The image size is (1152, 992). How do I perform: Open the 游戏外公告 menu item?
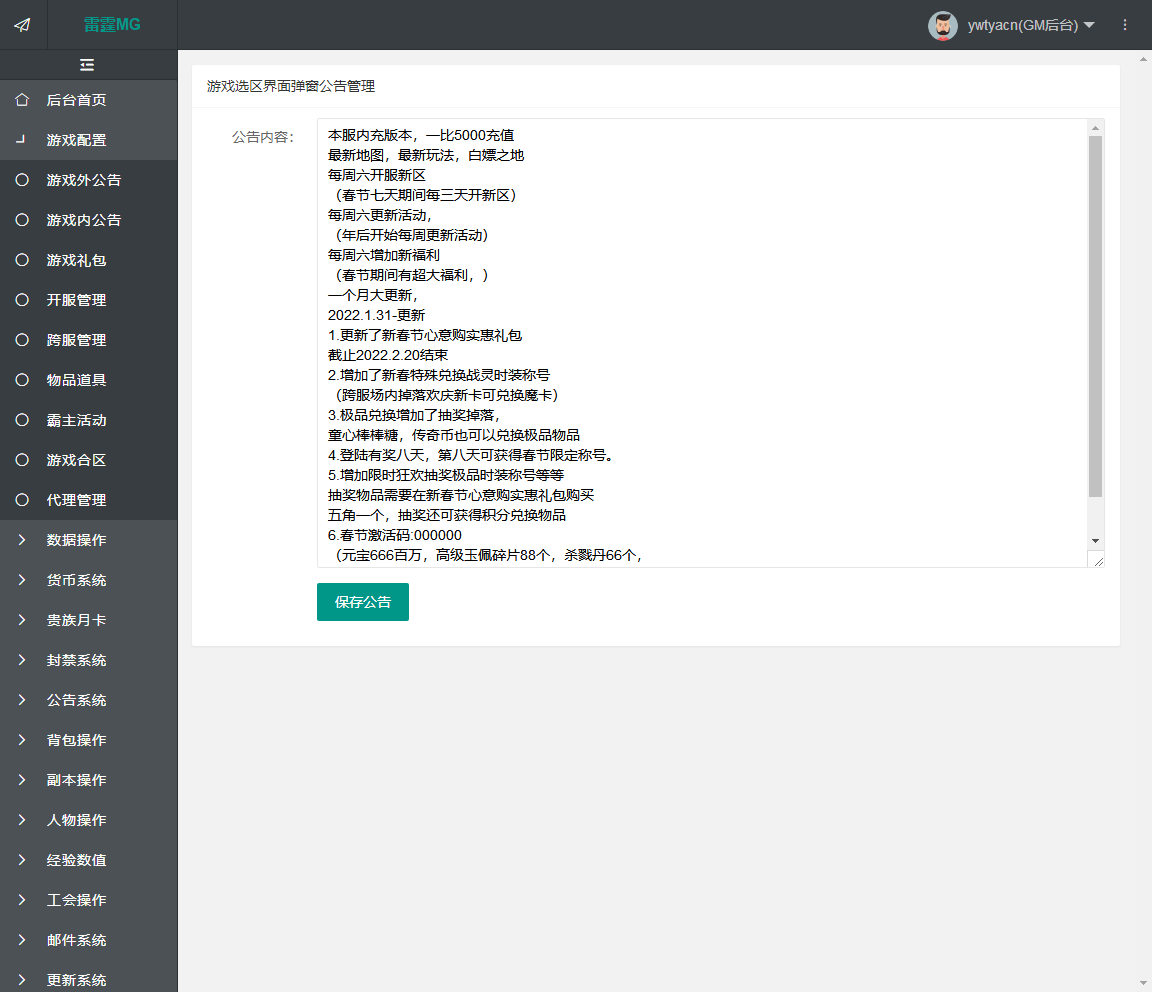point(88,180)
